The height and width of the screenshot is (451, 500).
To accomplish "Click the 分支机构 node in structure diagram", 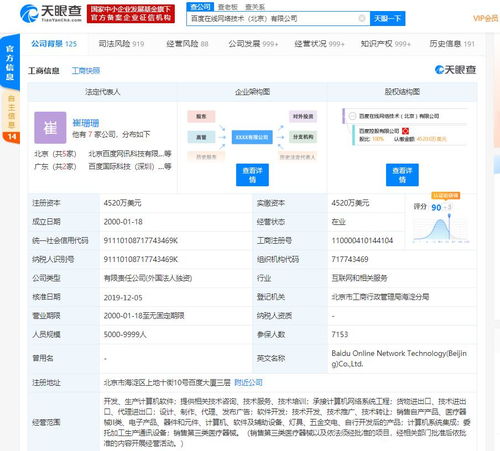I will (x=303, y=137).
